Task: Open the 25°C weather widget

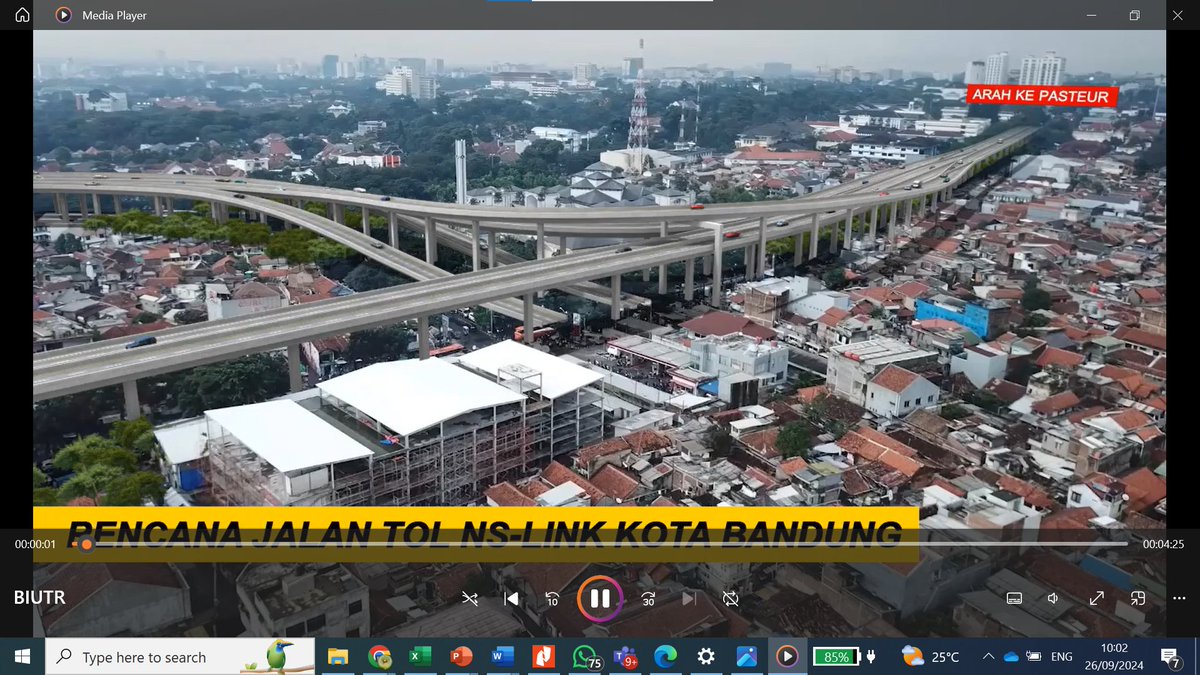Action: pyautogui.click(x=930, y=657)
